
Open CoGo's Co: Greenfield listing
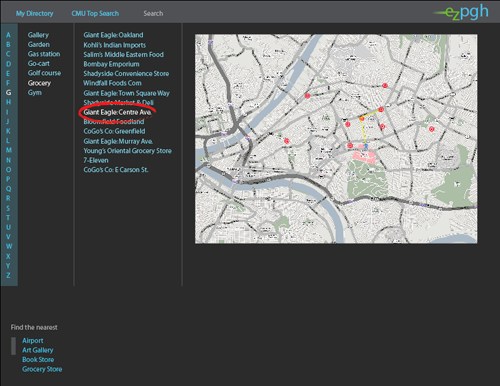click(114, 131)
